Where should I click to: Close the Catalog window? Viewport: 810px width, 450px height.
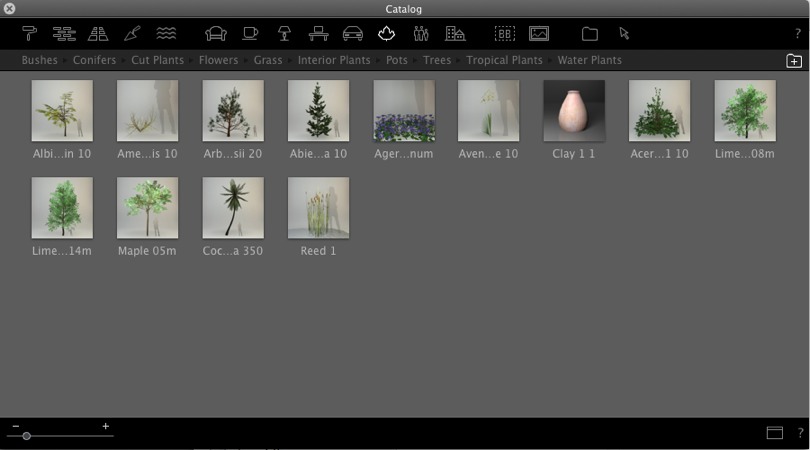9,8
